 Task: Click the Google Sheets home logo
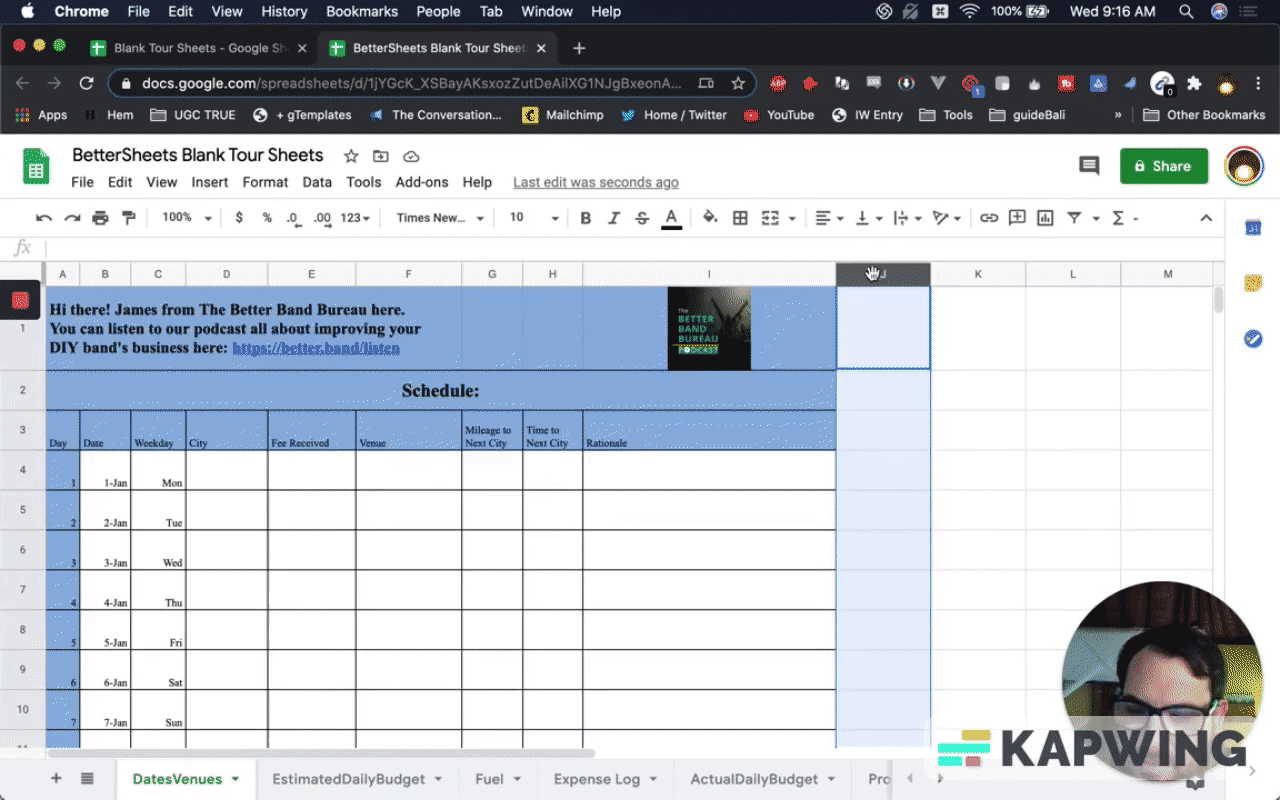point(36,166)
